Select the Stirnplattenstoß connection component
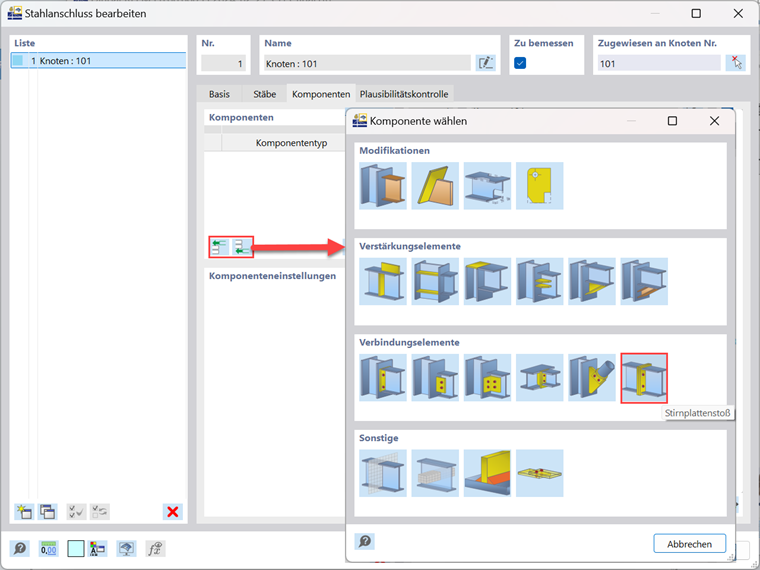Screen dimensions: 760x570 point(644,378)
